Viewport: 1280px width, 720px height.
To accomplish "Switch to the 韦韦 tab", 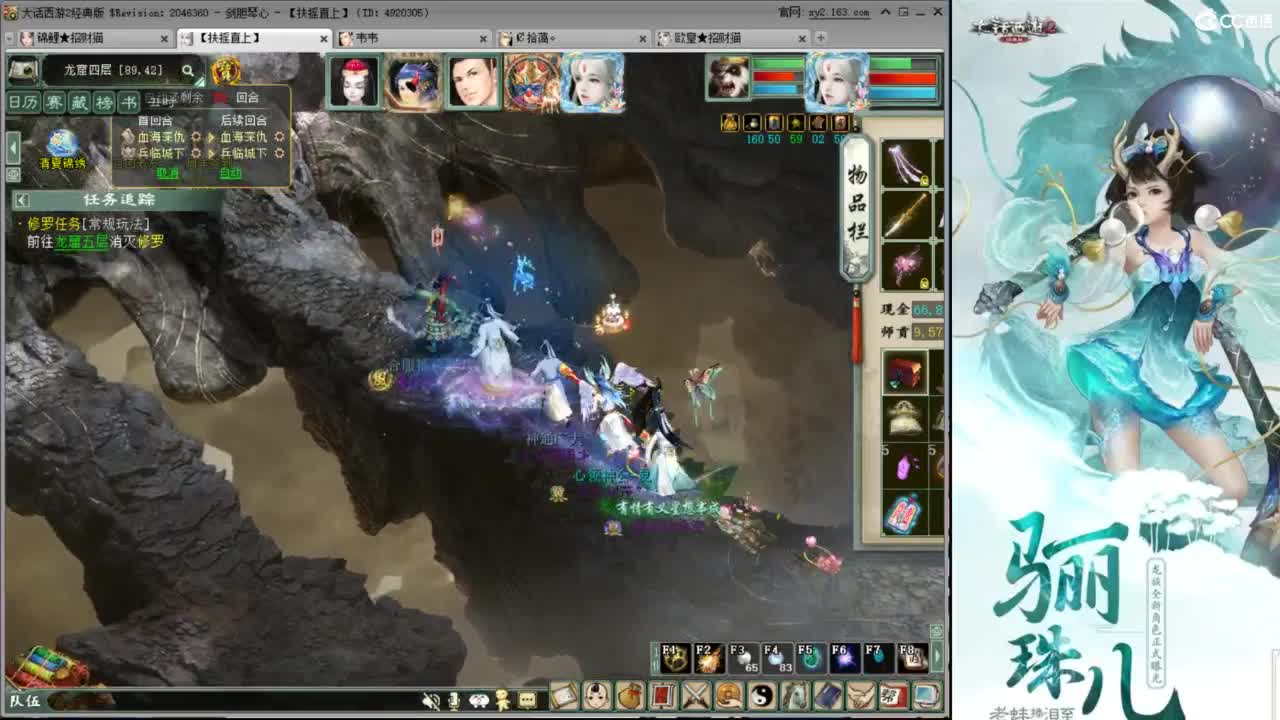I will 413,38.
